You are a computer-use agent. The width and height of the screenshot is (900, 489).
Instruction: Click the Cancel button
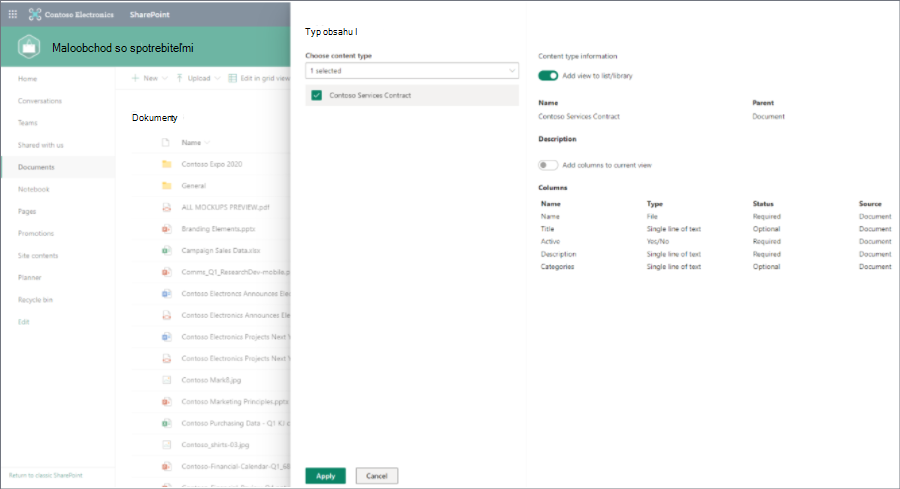point(377,476)
